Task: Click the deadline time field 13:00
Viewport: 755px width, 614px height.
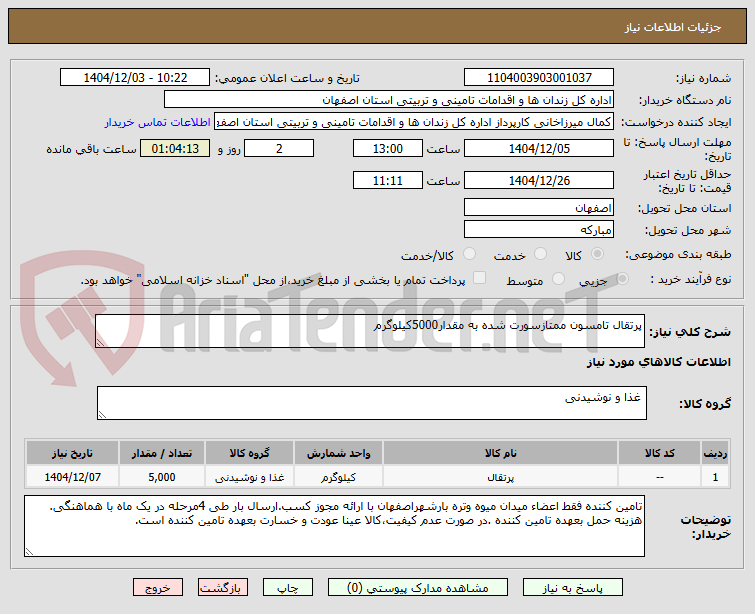Action: [x=388, y=148]
